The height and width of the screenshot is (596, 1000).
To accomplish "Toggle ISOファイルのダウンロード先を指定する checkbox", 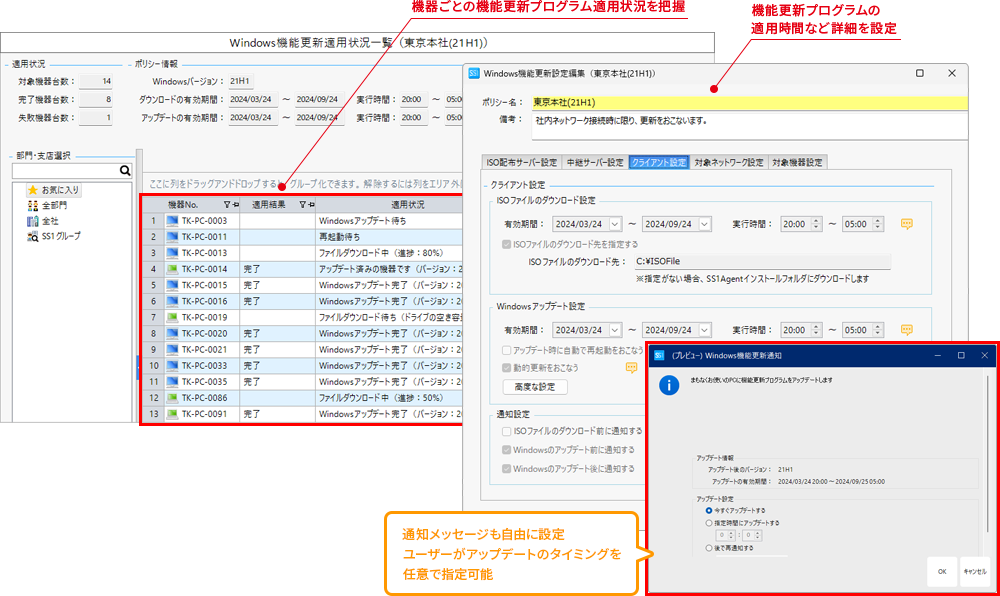I will (x=506, y=244).
